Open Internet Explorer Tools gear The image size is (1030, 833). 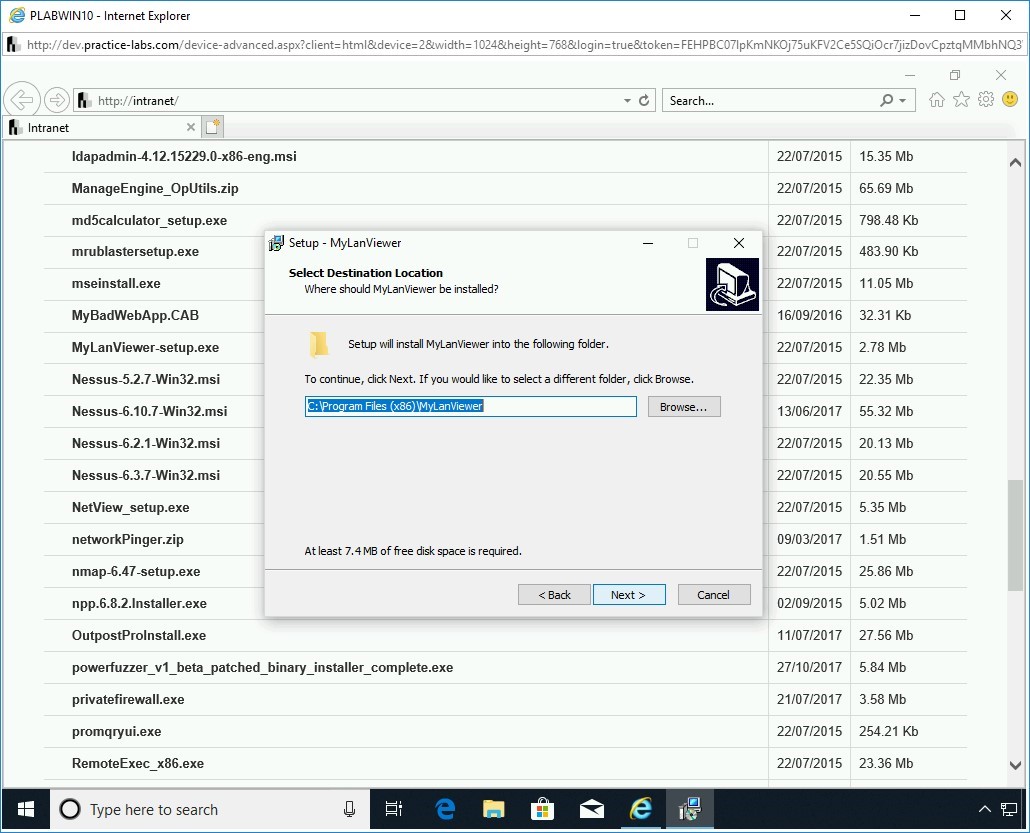pyautogui.click(x=986, y=100)
